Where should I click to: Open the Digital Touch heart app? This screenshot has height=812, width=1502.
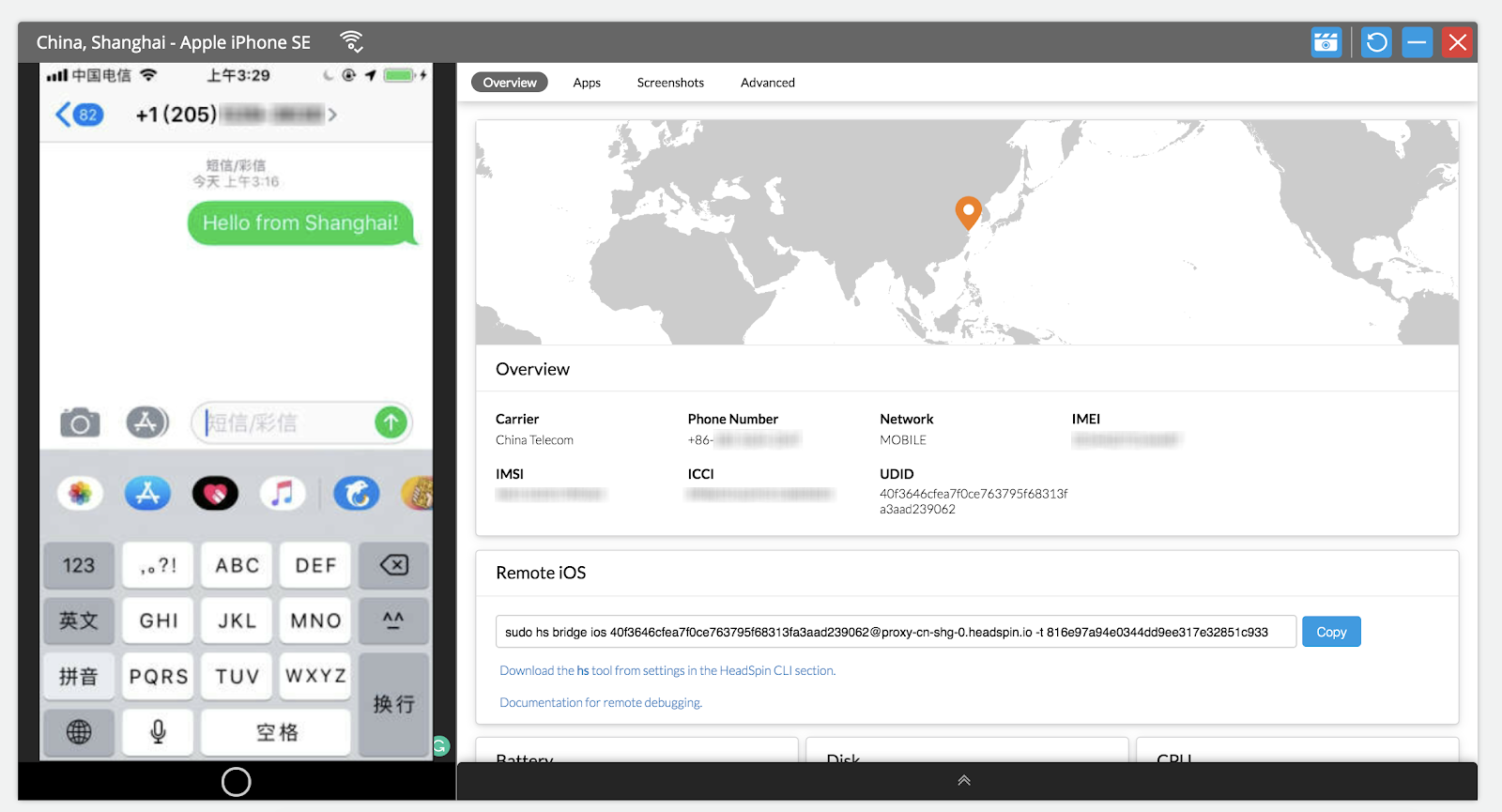click(215, 493)
